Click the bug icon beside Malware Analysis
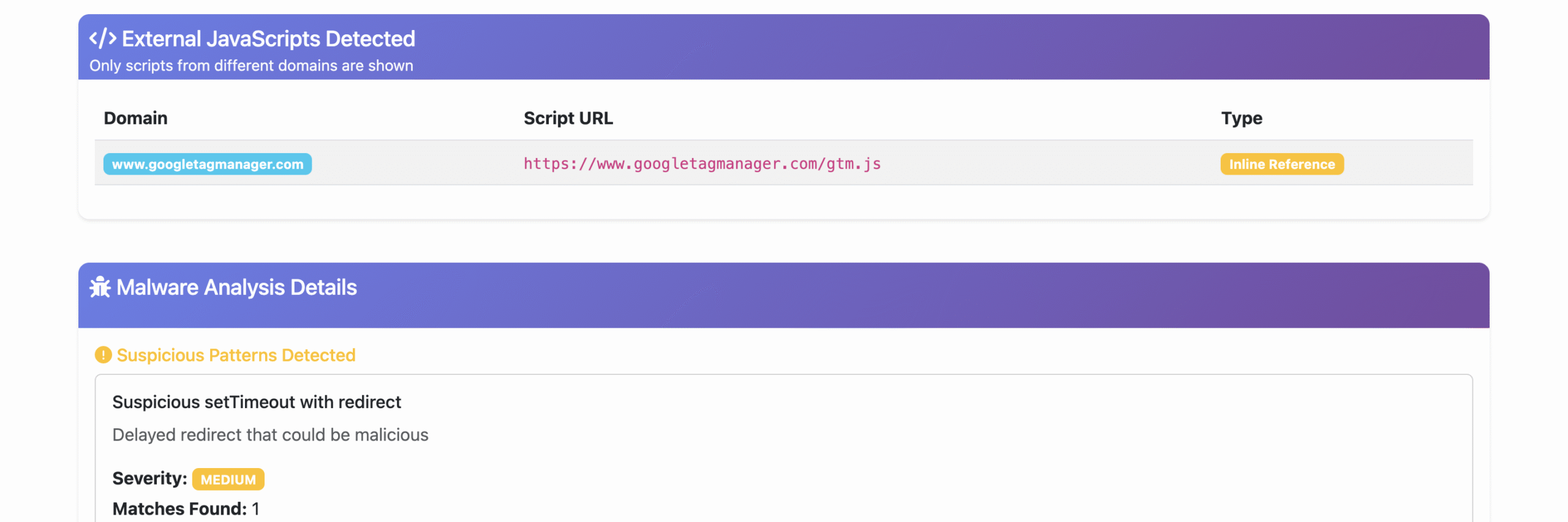The width and height of the screenshot is (1568, 522). click(x=100, y=287)
